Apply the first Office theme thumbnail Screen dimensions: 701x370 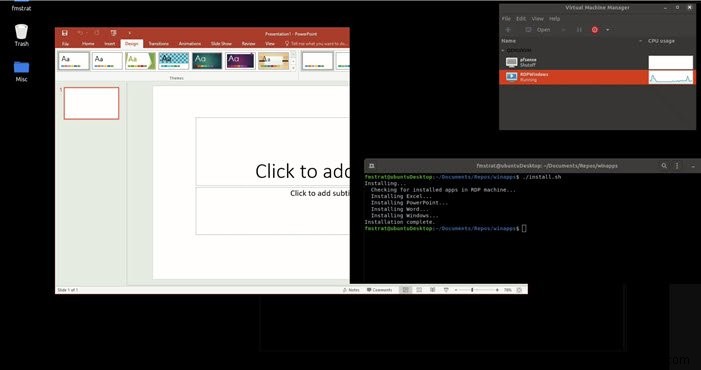[x=73, y=61]
